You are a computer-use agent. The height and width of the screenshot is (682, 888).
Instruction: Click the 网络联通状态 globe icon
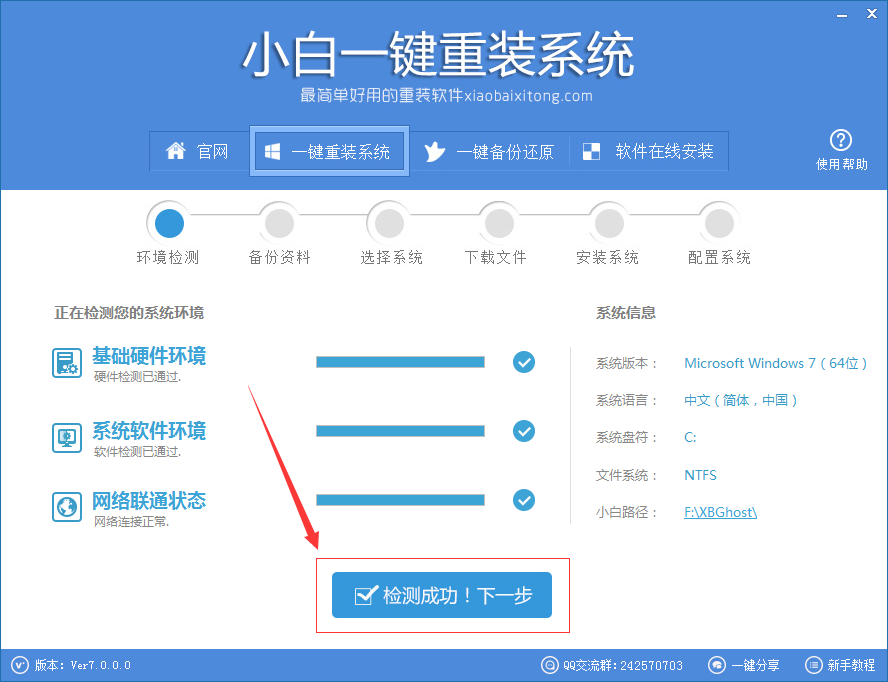tap(67, 506)
